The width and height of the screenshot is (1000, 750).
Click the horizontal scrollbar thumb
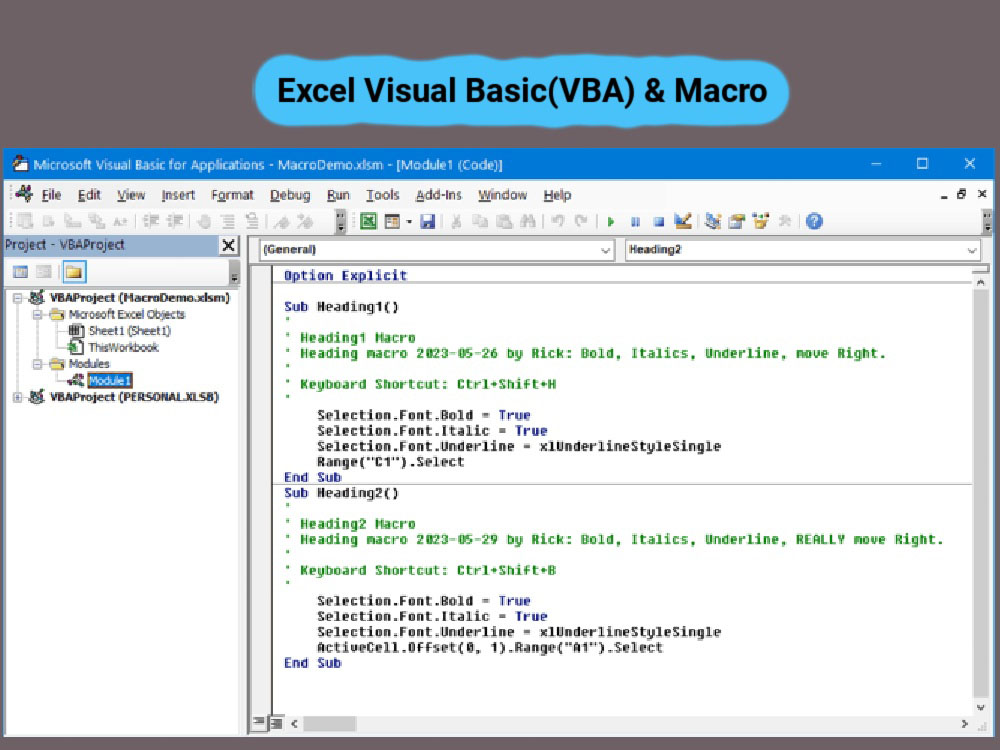click(329, 724)
